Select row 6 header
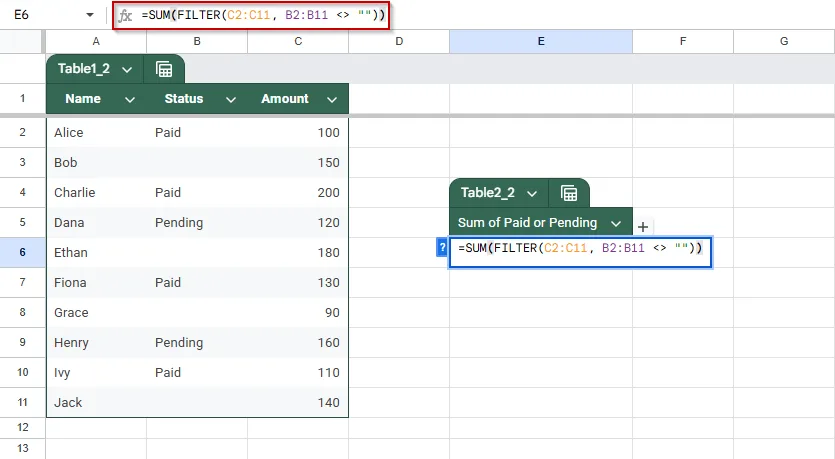Image resolution: width=835 pixels, height=459 pixels. [x=22, y=252]
